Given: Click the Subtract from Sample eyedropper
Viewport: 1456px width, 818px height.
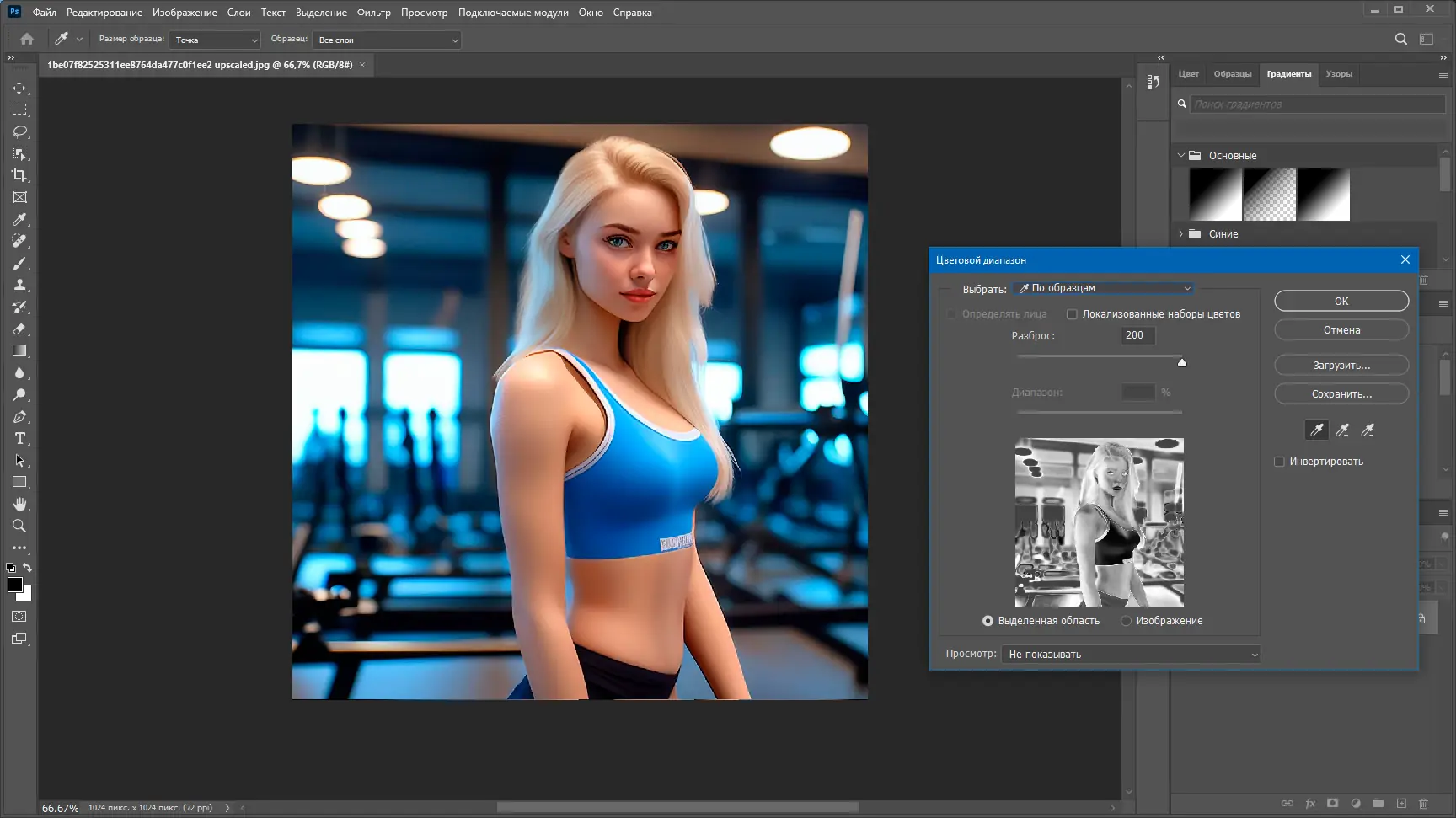Looking at the screenshot, I should (x=1368, y=430).
